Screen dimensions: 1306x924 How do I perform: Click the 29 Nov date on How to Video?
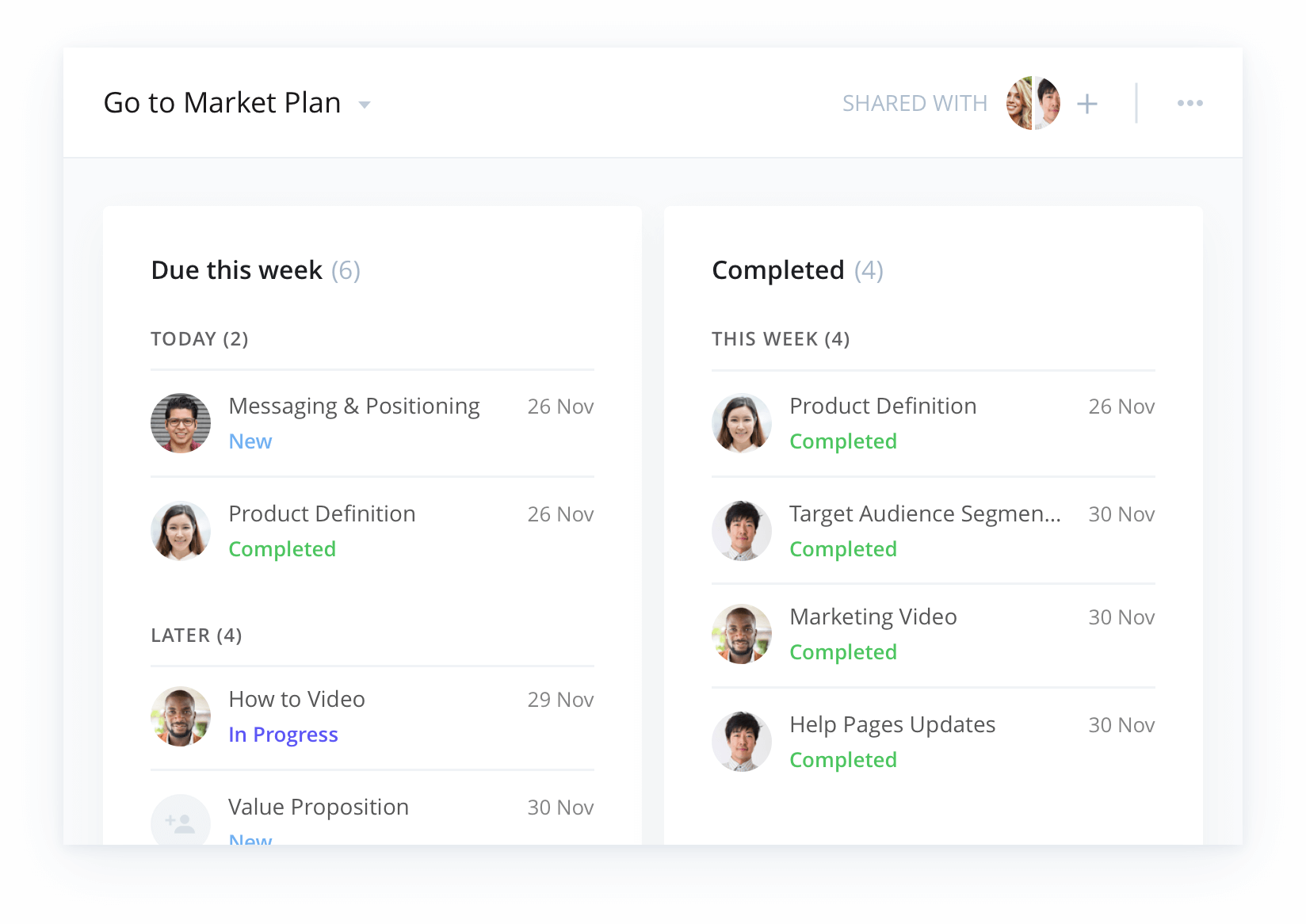pos(560,700)
